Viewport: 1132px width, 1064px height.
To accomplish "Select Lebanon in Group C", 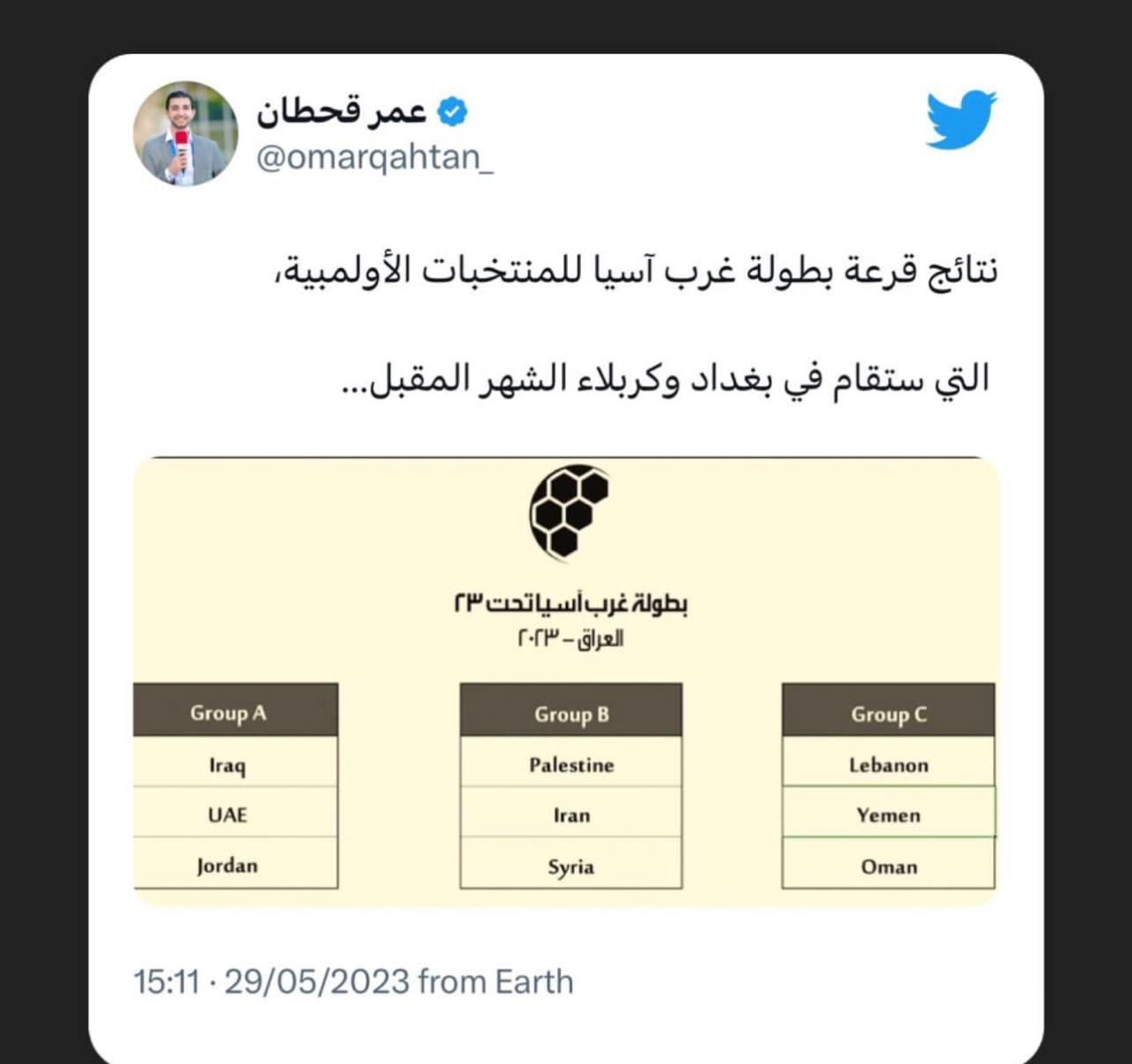I will click(889, 762).
